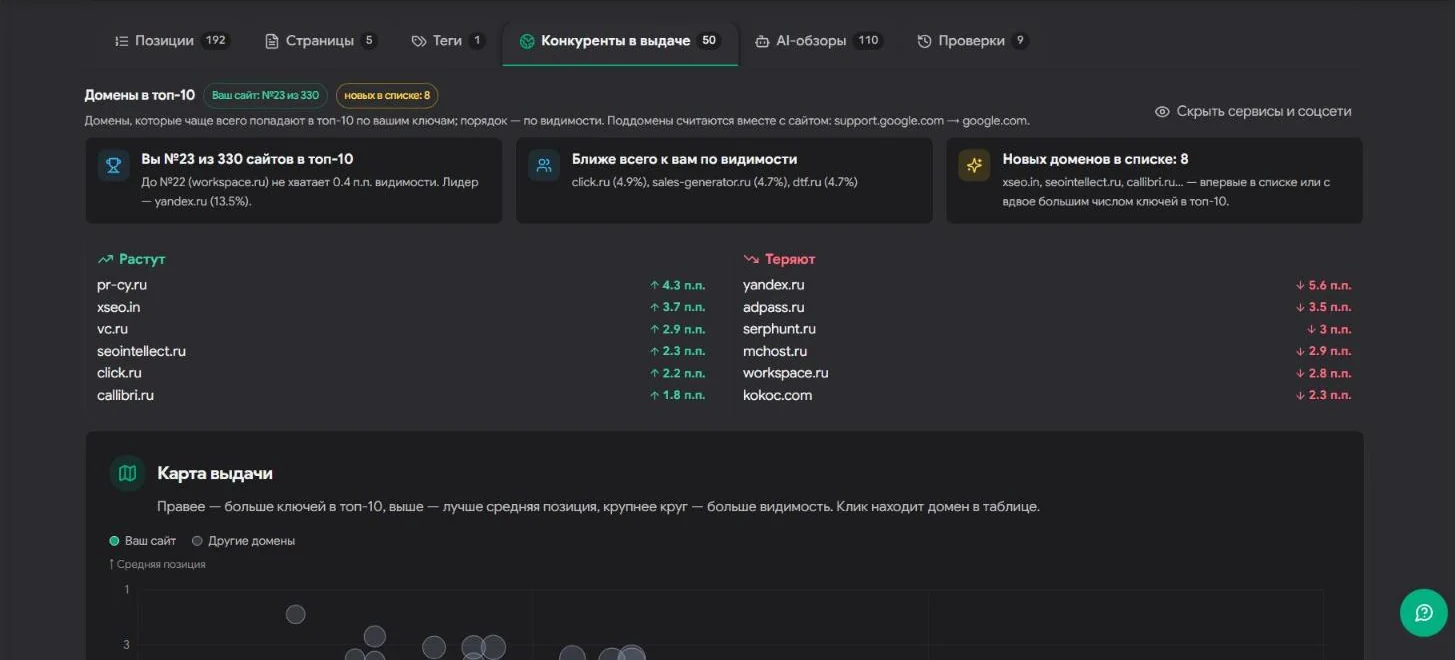Select workspace.ru in the losing list
Image resolution: width=1455 pixels, height=660 pixels.
pos(785,373)
